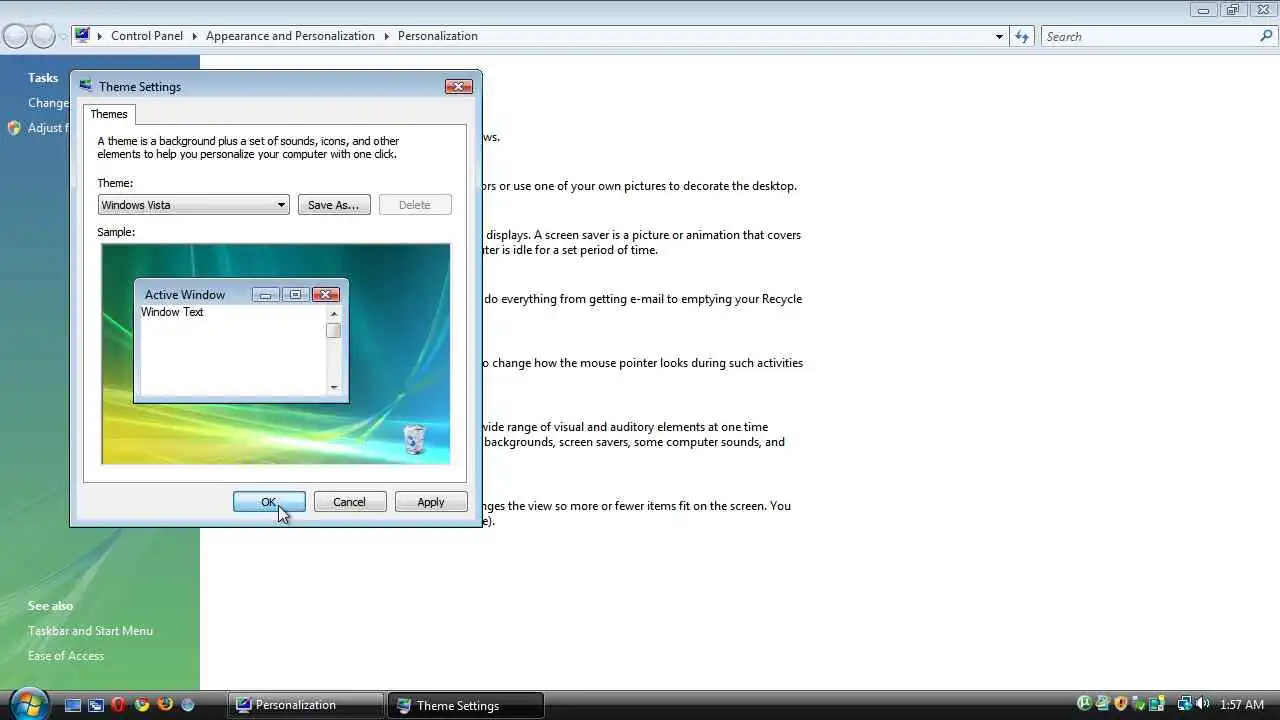The height and width of the screenshot is (720, 1280).
Task: Click the green checkmark tray icon
Action: [1139, 705]
